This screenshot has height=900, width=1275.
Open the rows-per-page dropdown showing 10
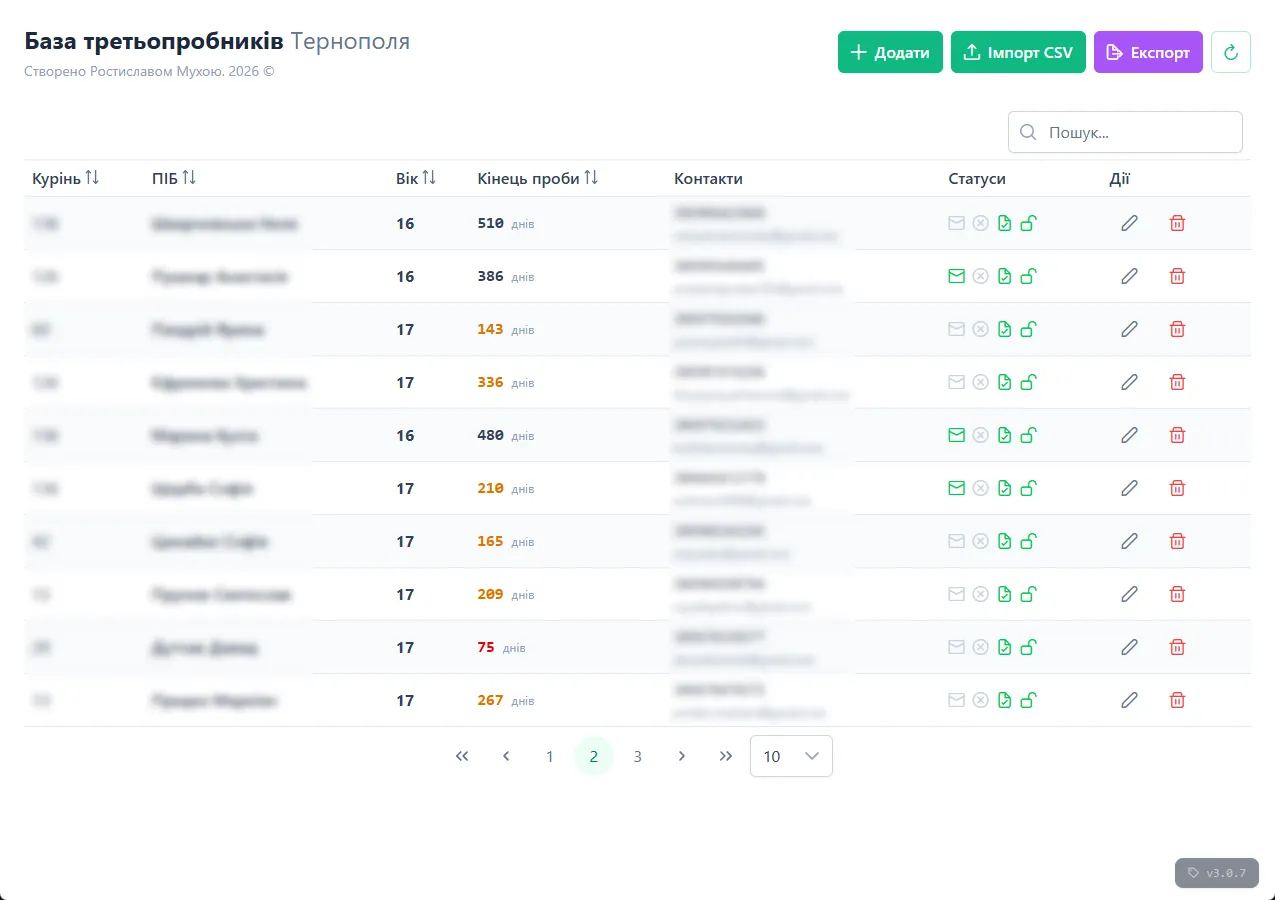point(791,756)
